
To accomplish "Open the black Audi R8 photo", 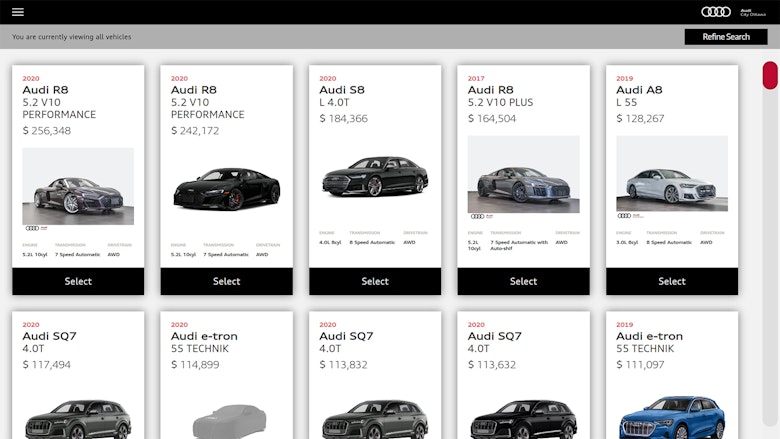I will (x=226, y=187).
